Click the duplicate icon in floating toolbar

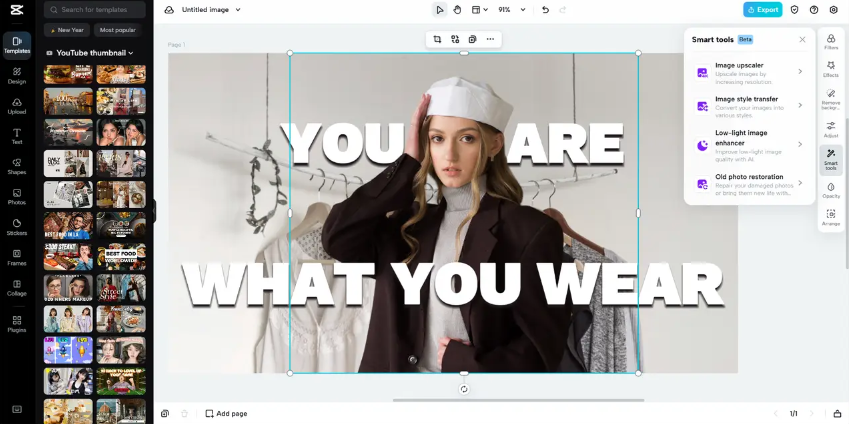pyautogui.click(x=472, y=39)
